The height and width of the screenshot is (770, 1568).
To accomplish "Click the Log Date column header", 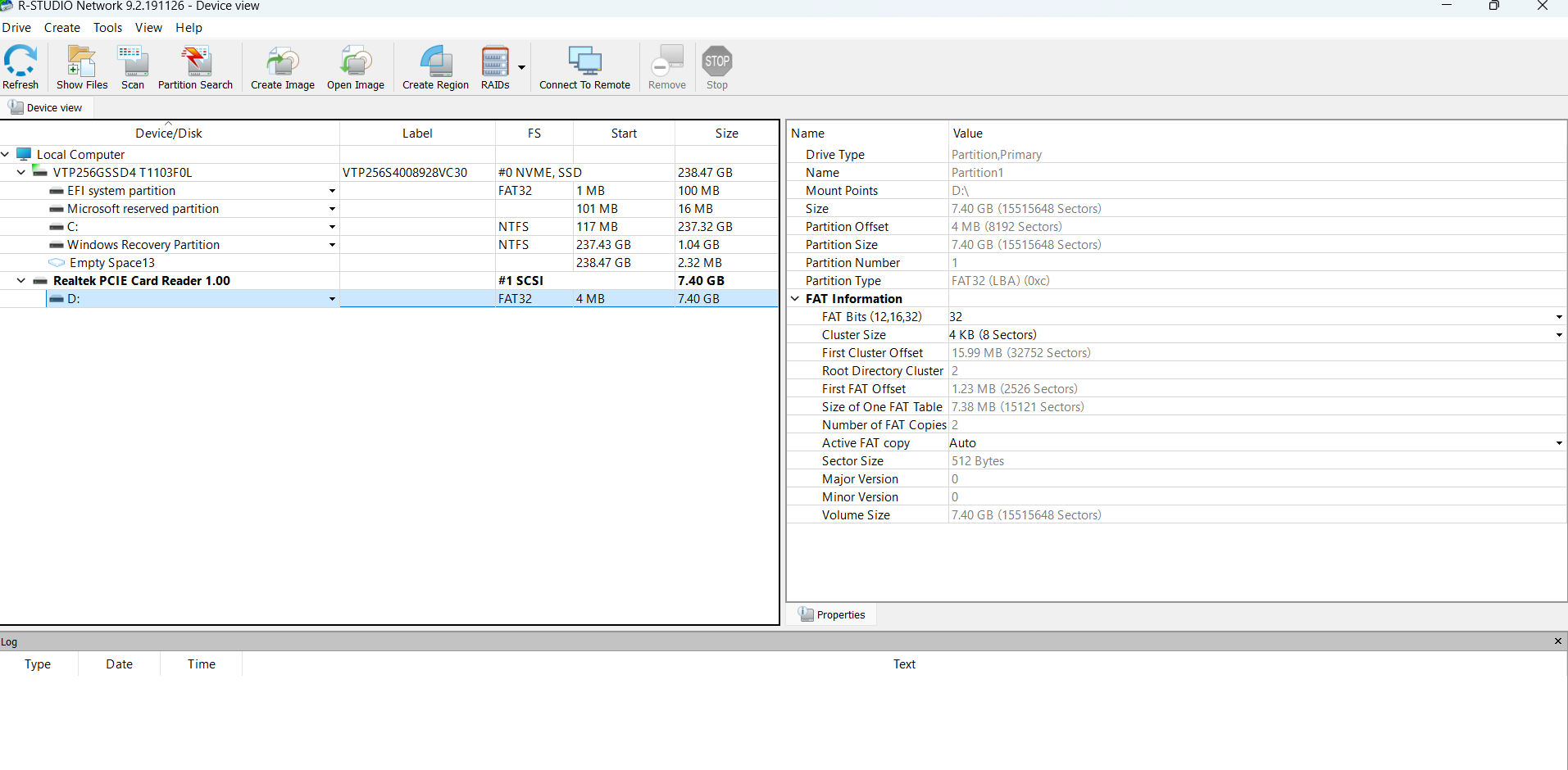I will click(x=119, y=664).
